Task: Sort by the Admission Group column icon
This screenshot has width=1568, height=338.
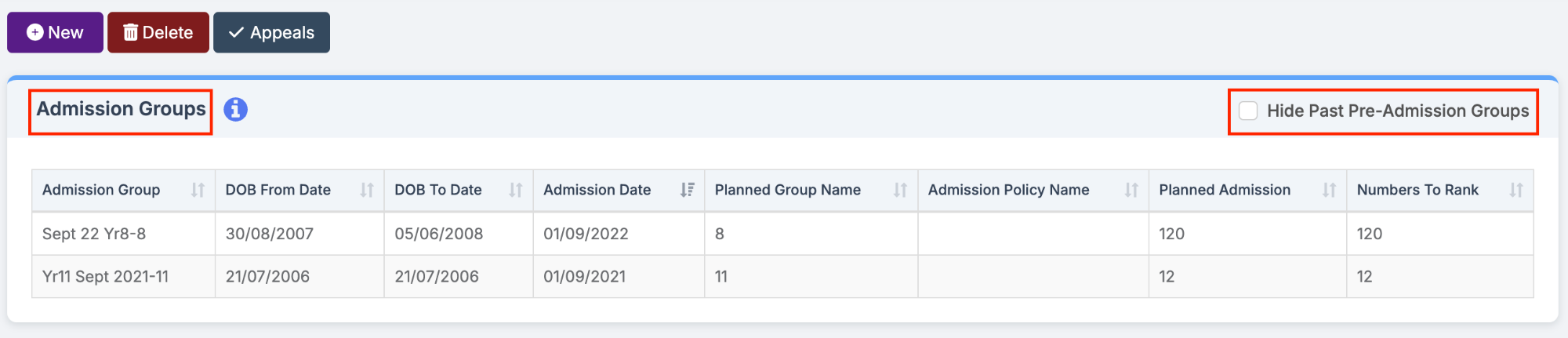Action: 198,190
